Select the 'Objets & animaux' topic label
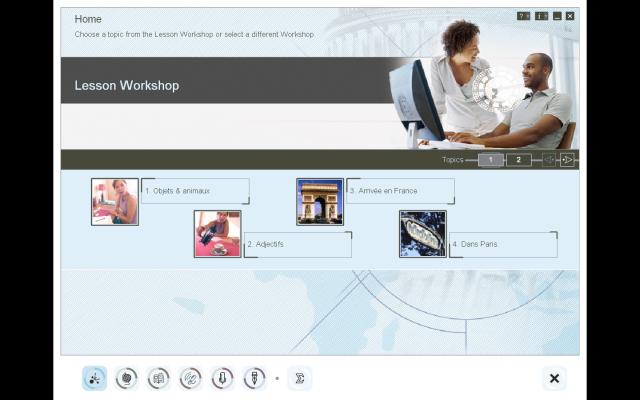The height and width of the screenshot is (400, 640). point(194,191)
